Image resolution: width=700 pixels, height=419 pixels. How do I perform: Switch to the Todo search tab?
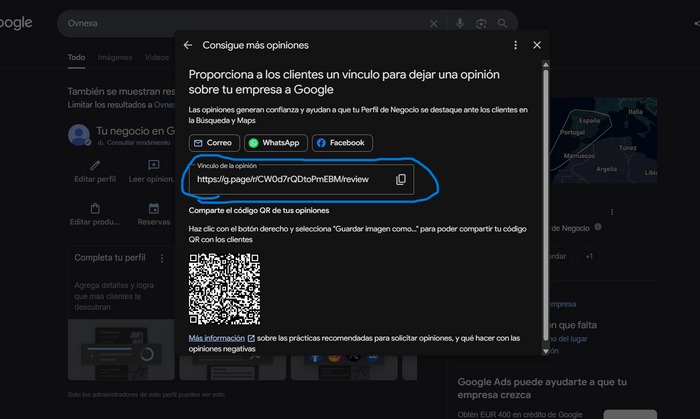click(76, 58)
